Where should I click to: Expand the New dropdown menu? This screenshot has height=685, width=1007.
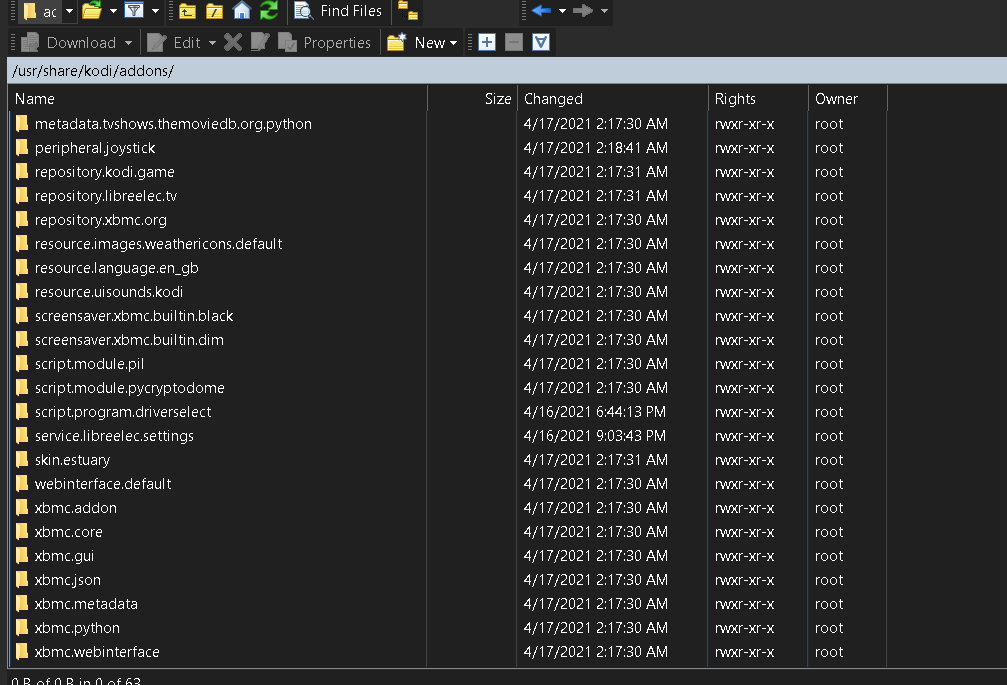453,43
